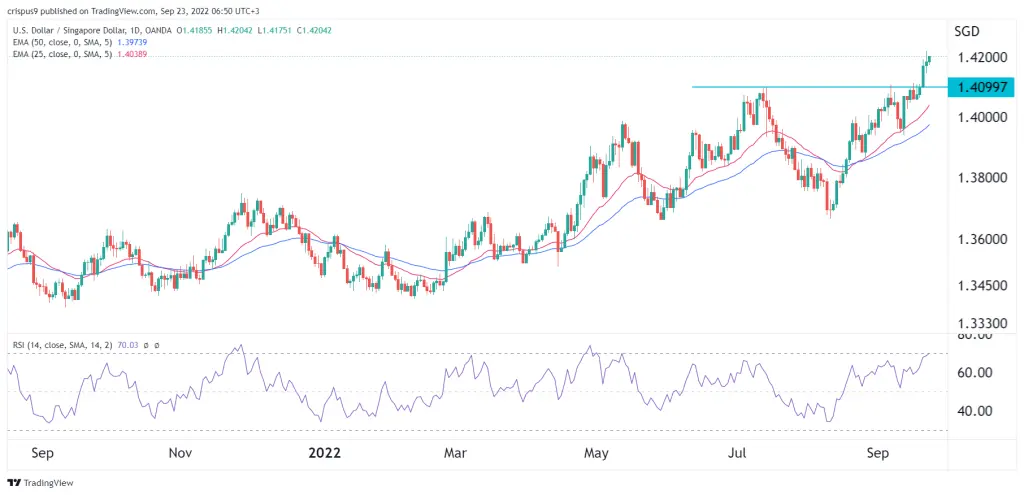Click the 1.36000 price axis value
This screenshot has height=495, width=1024.
coord(982,240)
